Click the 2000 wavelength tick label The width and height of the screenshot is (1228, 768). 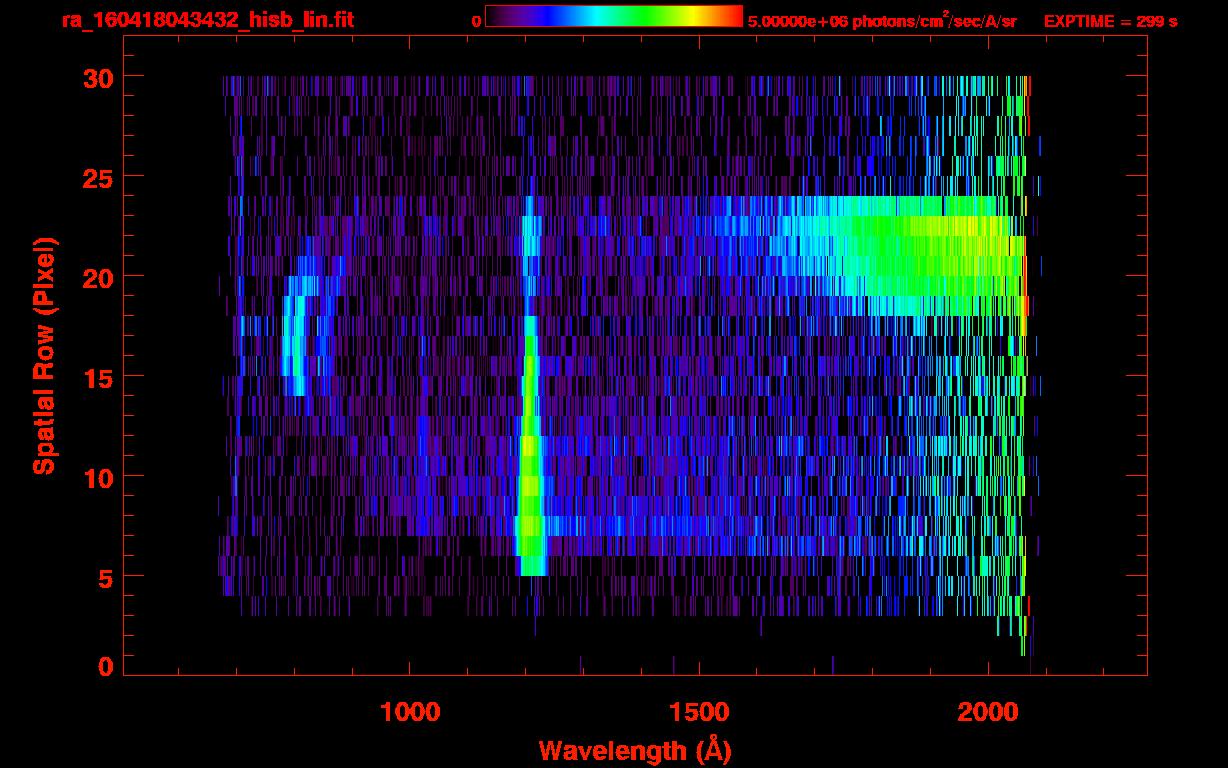point(988,712)
